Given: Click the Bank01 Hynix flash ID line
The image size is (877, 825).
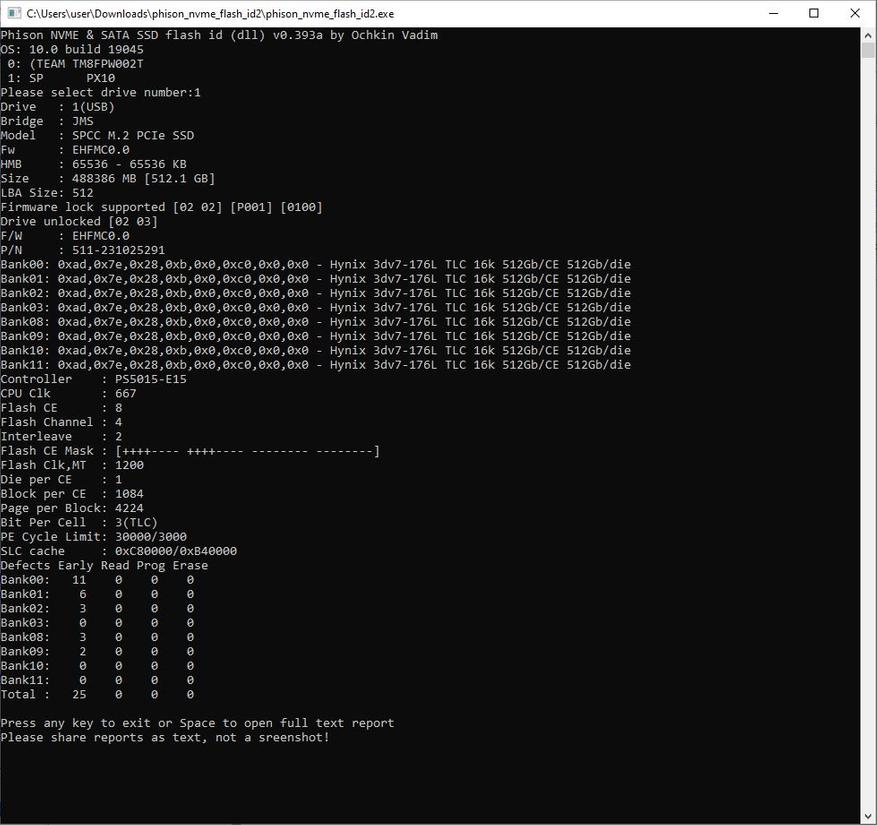Looking at the screenshot, I should [316, 279].
